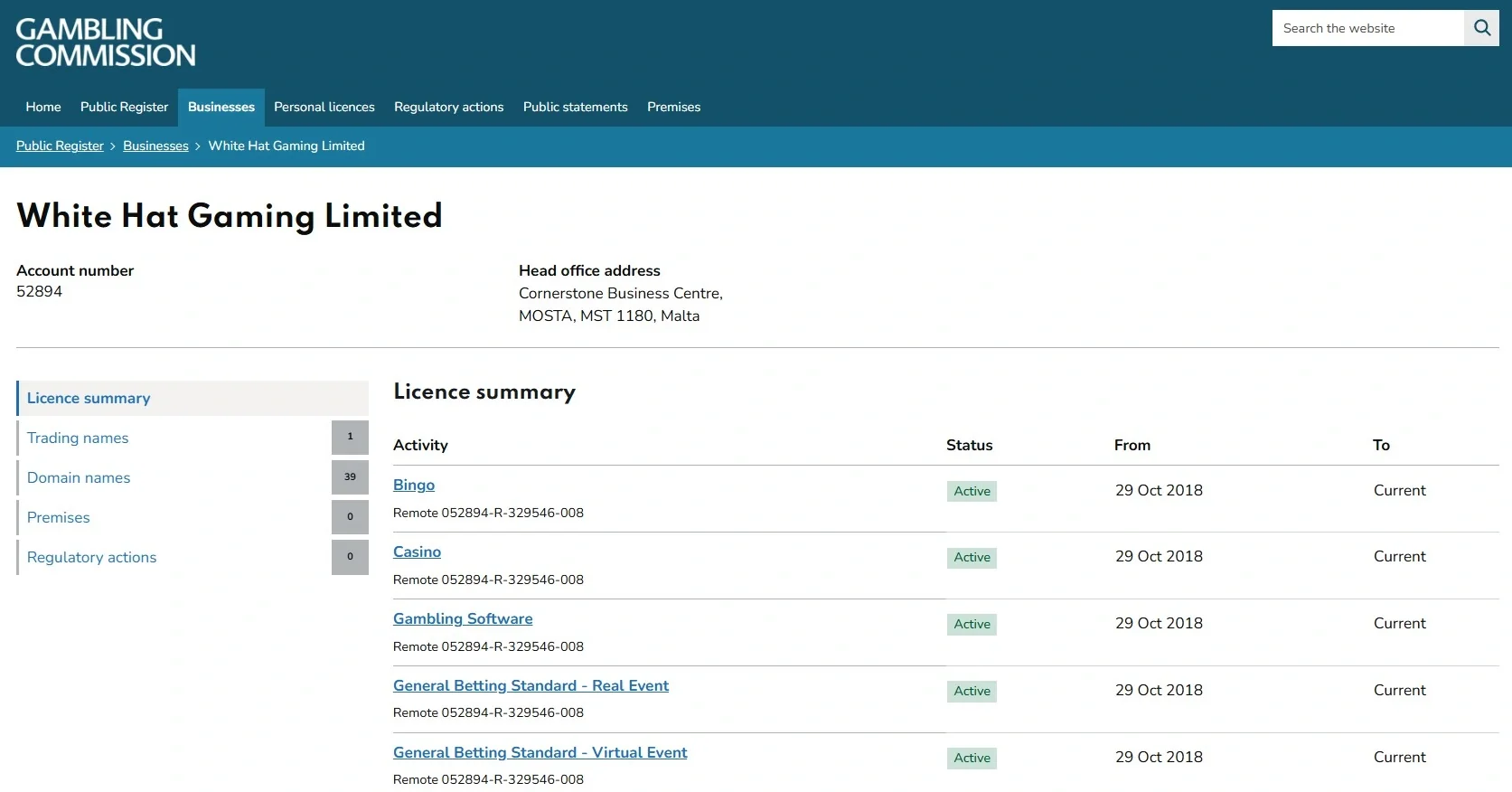This screenshot has width=1512, height=792.
Task: Click White Hat Gaming Limited breadcrumb text
Action: click(286, 146)
